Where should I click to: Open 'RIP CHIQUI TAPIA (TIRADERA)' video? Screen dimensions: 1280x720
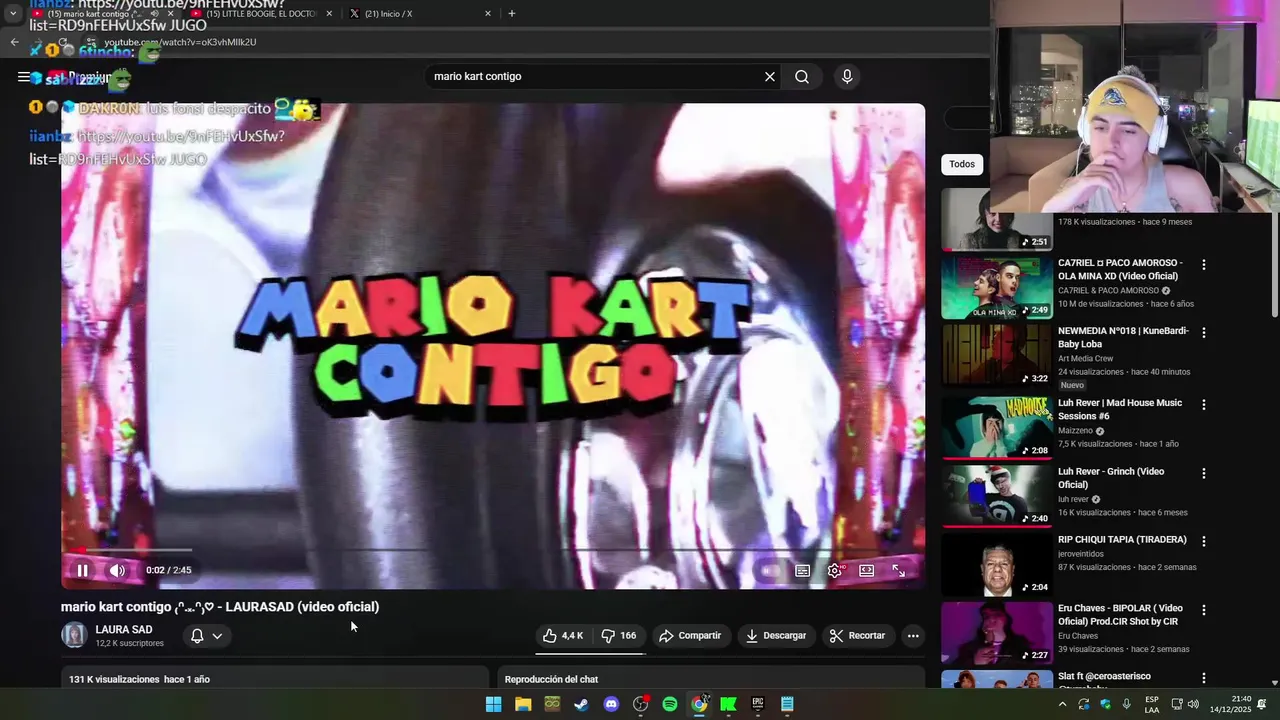pos(1122,540)
